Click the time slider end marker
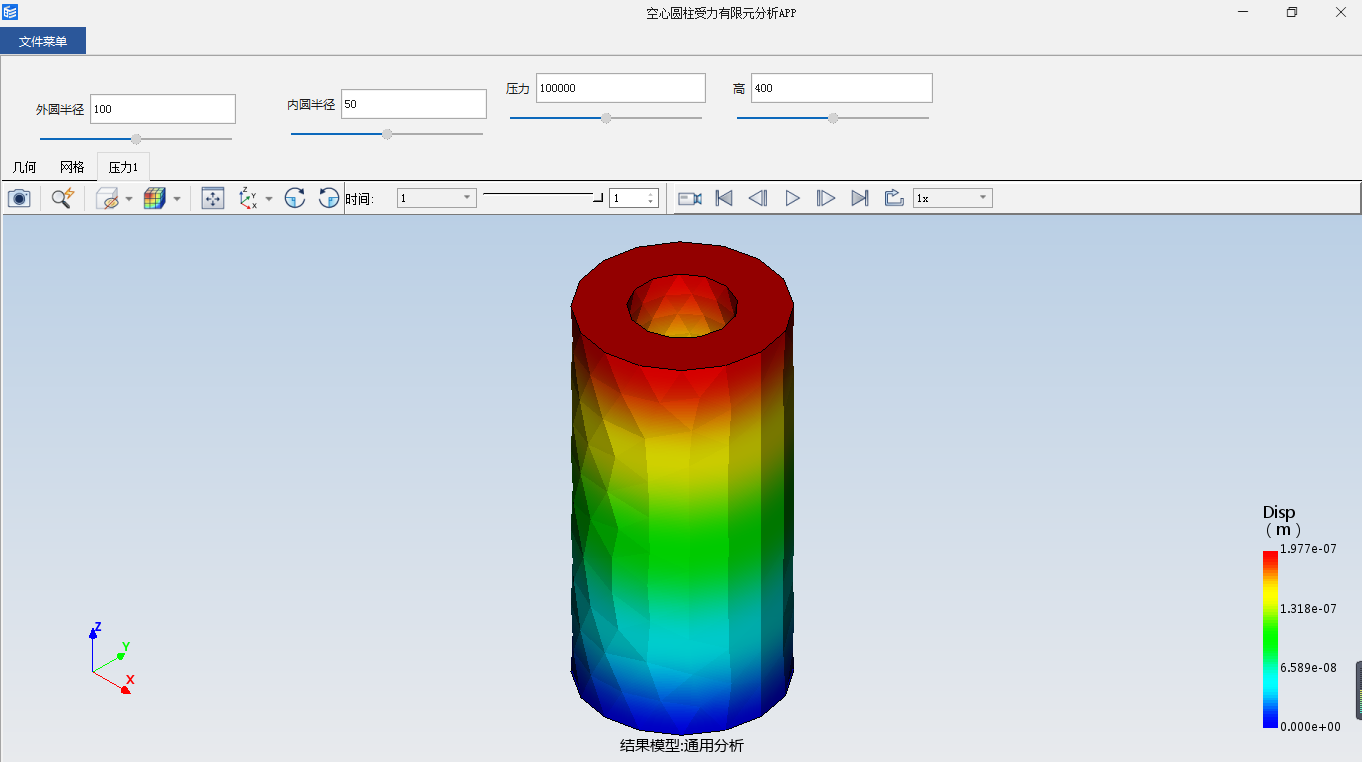The image size is (1362, 762). (x=598, y=198)
